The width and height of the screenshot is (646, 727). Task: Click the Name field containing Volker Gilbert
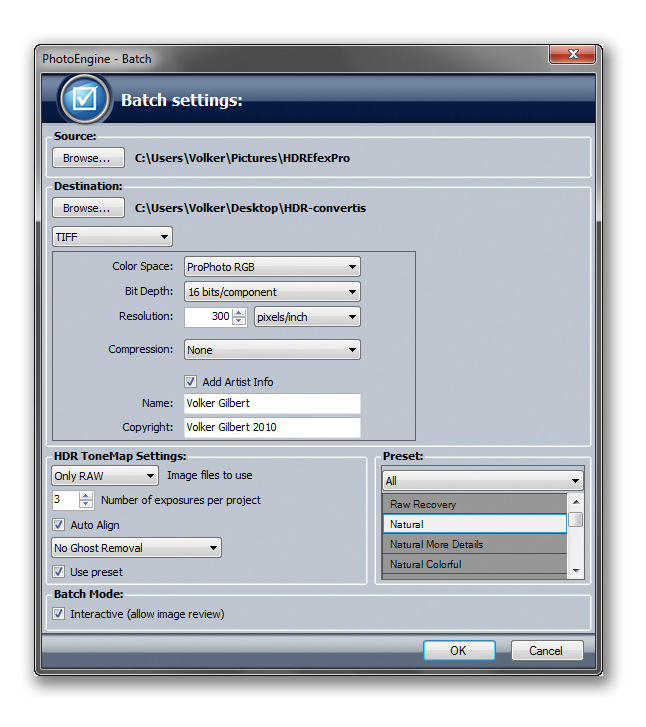pos(272,403)
